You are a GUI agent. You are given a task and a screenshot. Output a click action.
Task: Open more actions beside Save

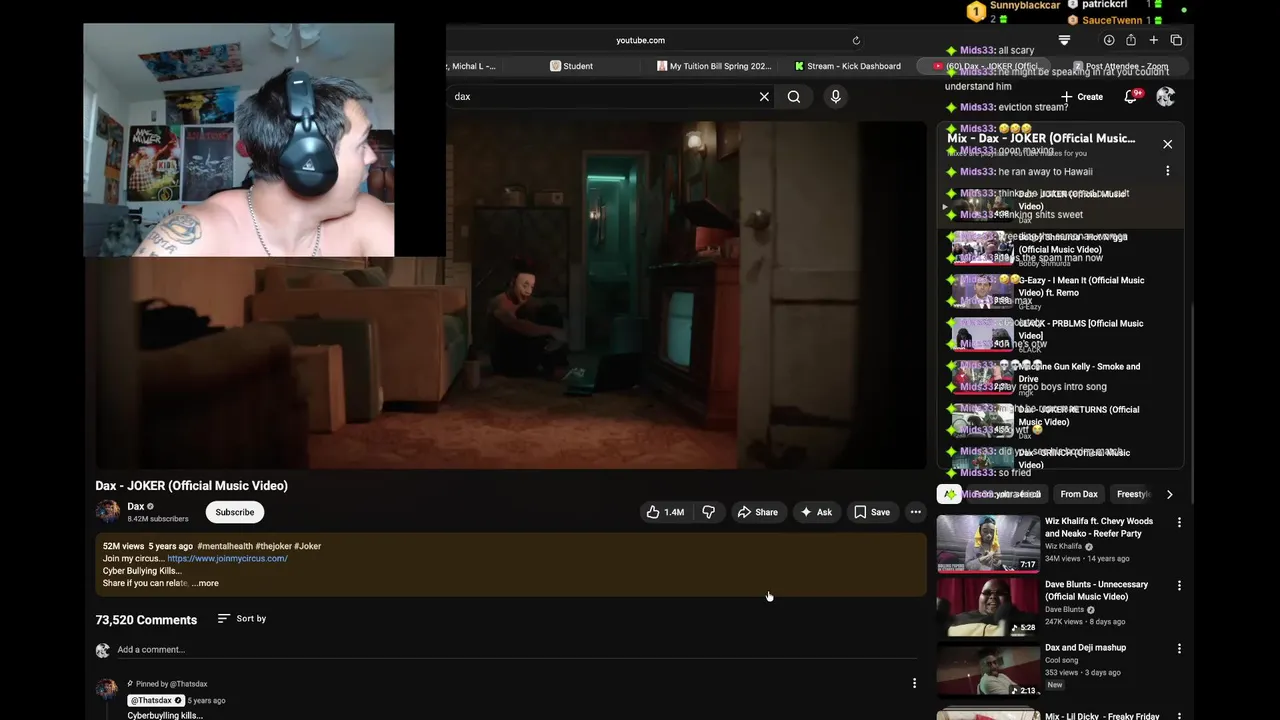[x=915, y=512]
